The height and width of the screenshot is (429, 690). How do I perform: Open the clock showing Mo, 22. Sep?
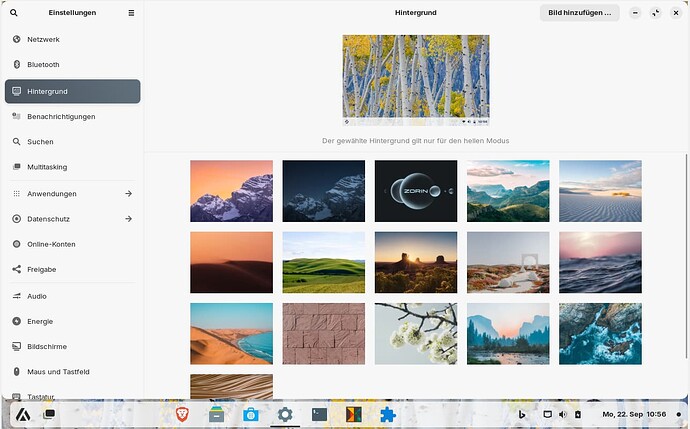(634, 414)
